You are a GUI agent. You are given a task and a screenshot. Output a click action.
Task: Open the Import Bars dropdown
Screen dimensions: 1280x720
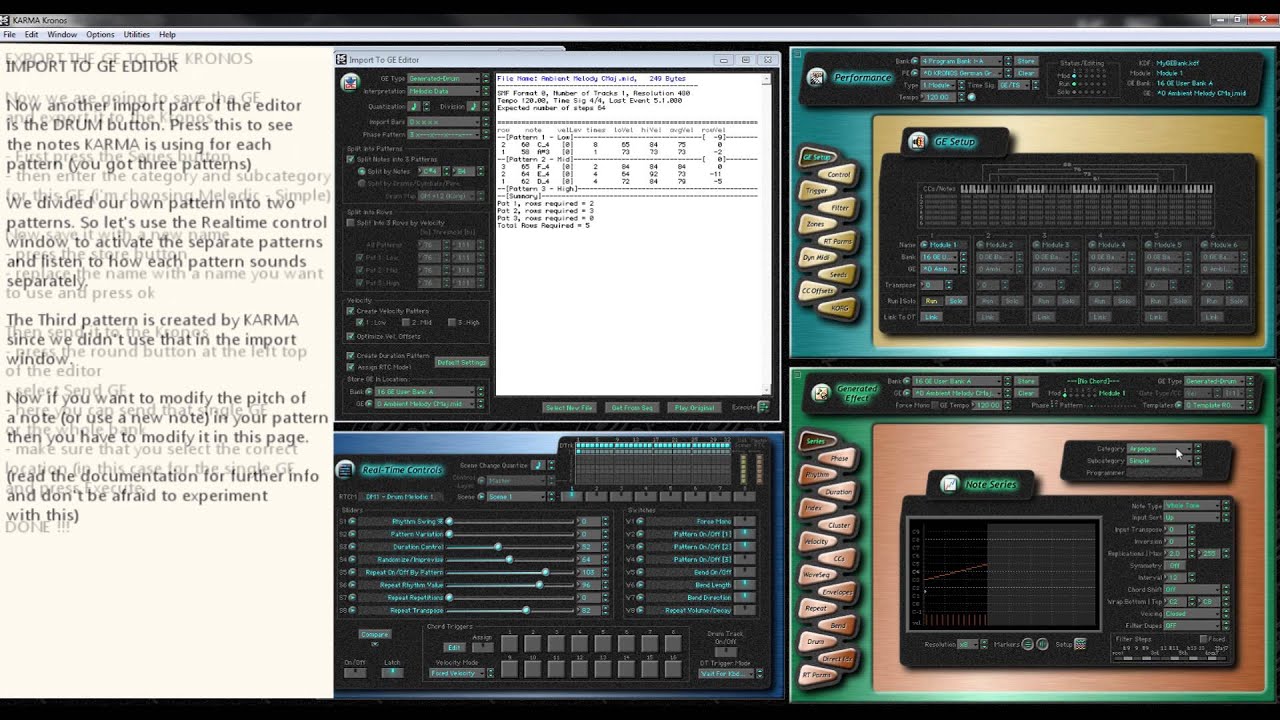(444, 122)
